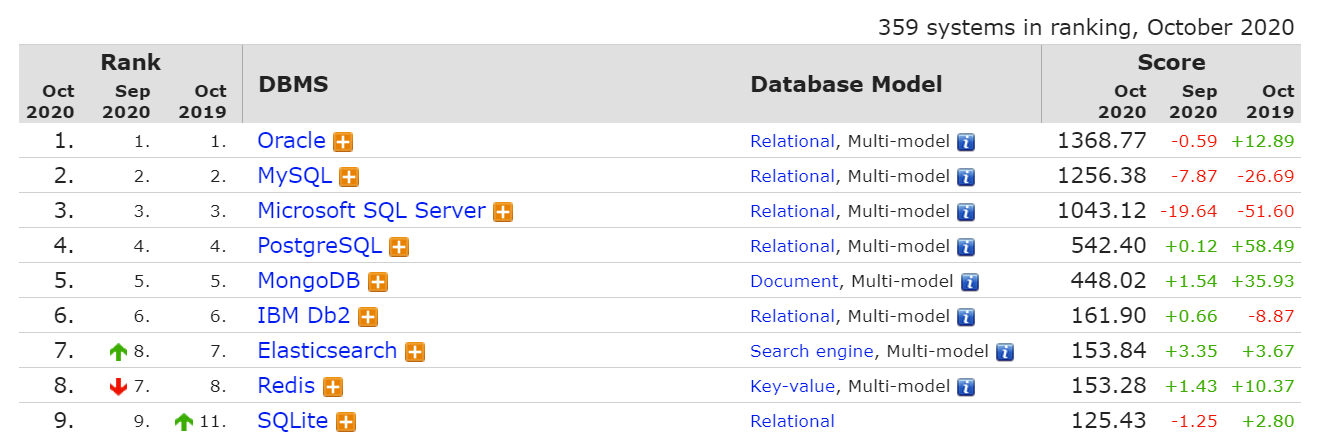
Task: Open the Redis link
Action: pos(286,386)
